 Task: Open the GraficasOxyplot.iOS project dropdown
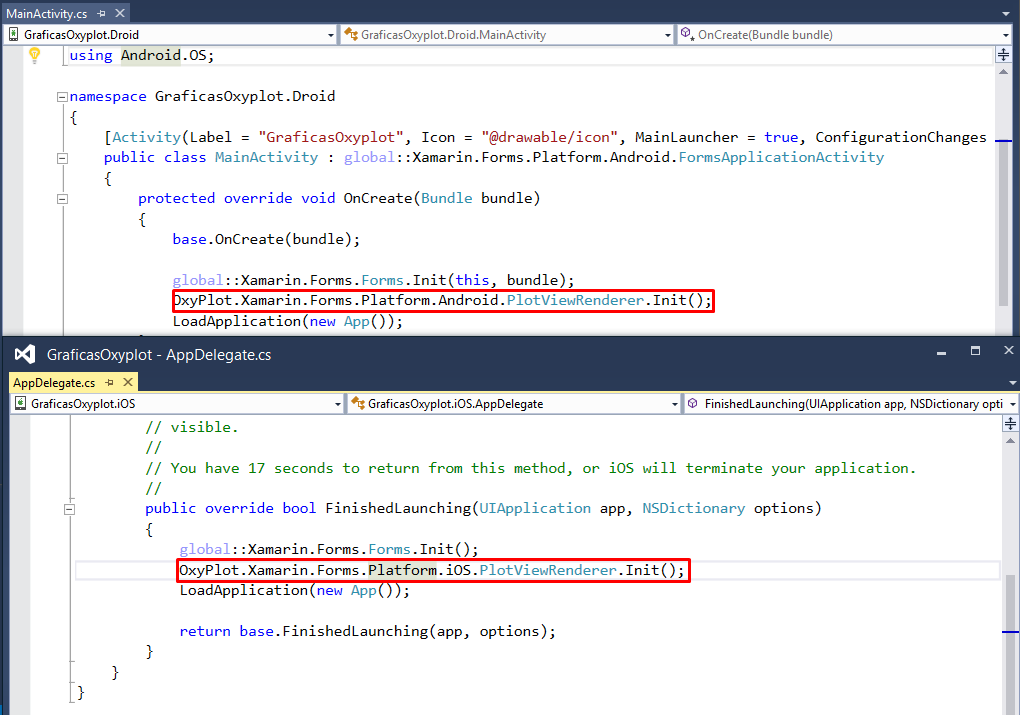(336, 404)
